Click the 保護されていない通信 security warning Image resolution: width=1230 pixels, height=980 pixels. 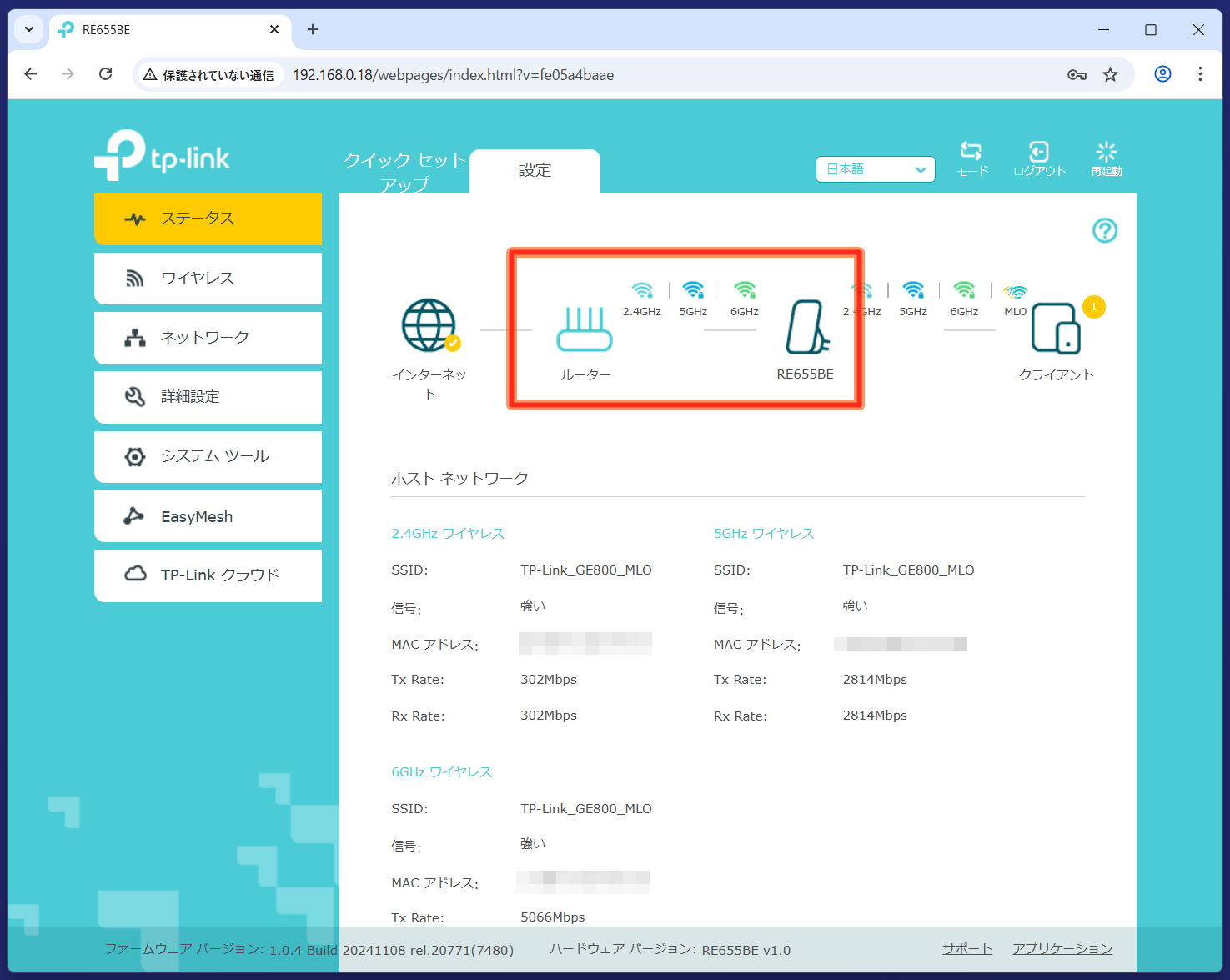208,75
